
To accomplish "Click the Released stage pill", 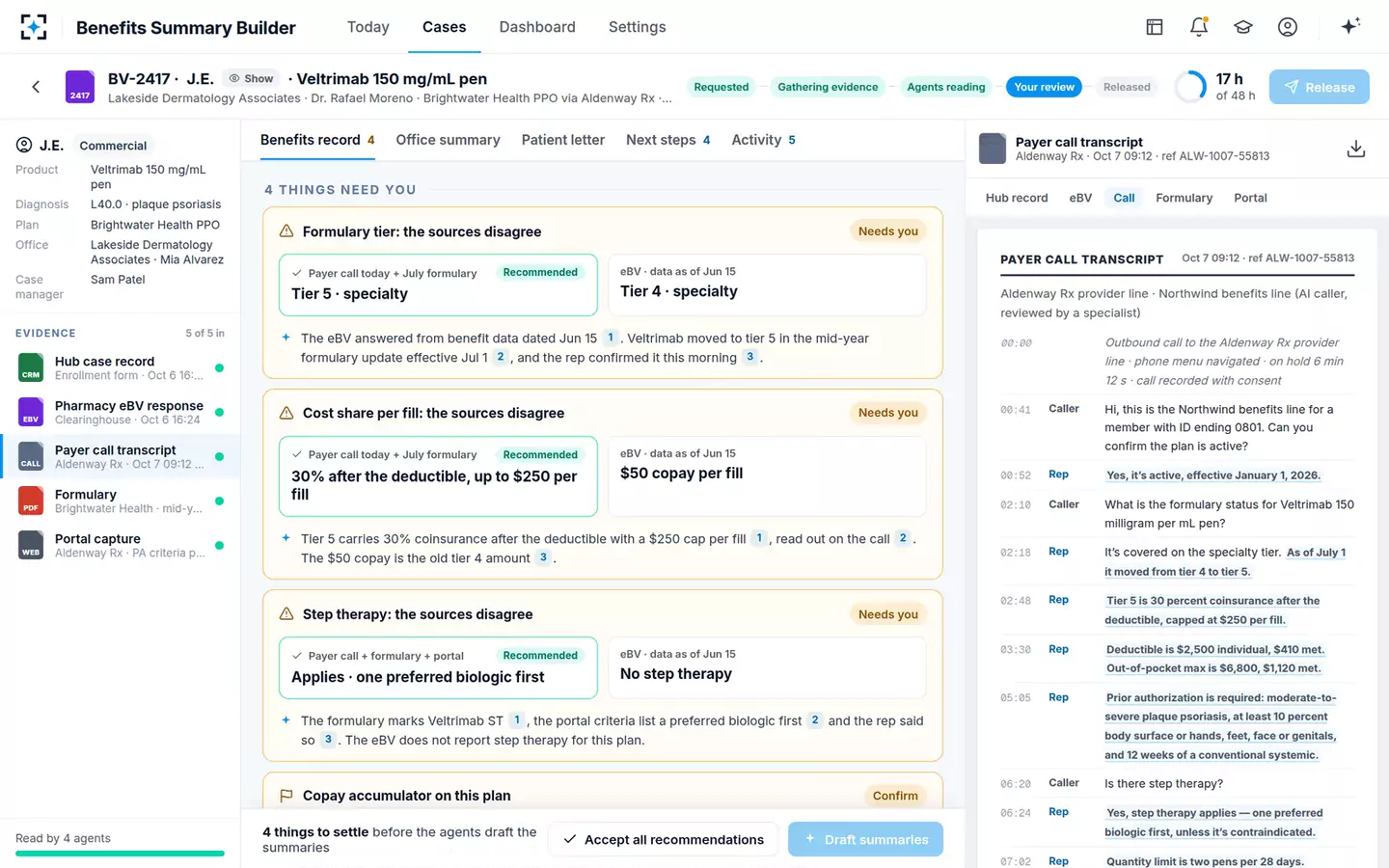I will [x=1127, y=87].
